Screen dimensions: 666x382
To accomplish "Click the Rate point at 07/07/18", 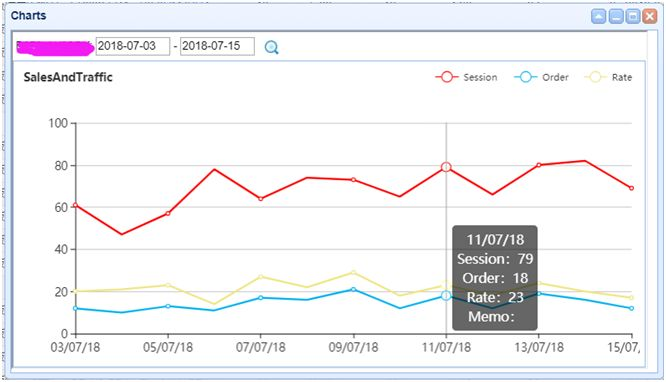I will pos(261,277).
